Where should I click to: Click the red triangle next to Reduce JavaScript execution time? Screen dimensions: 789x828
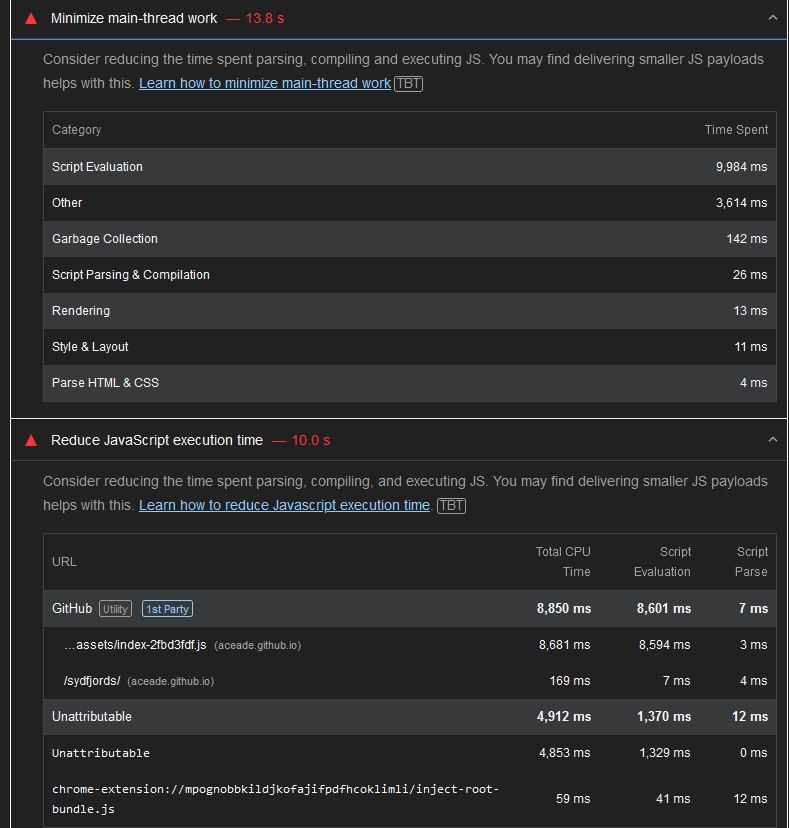point(31,440)
